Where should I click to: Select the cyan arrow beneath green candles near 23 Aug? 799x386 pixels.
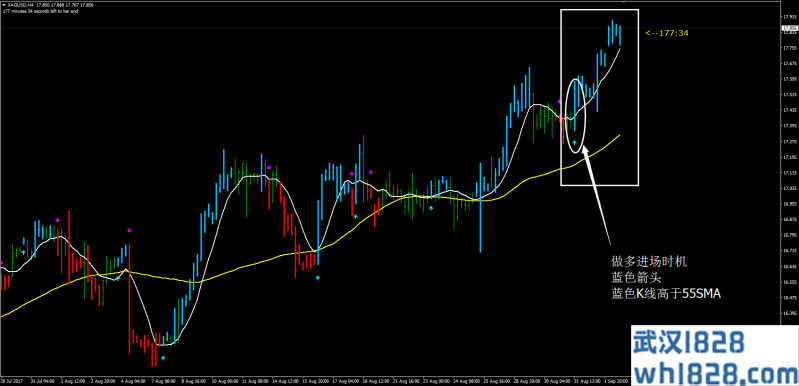pyautogui.click(x=431, y=208)
